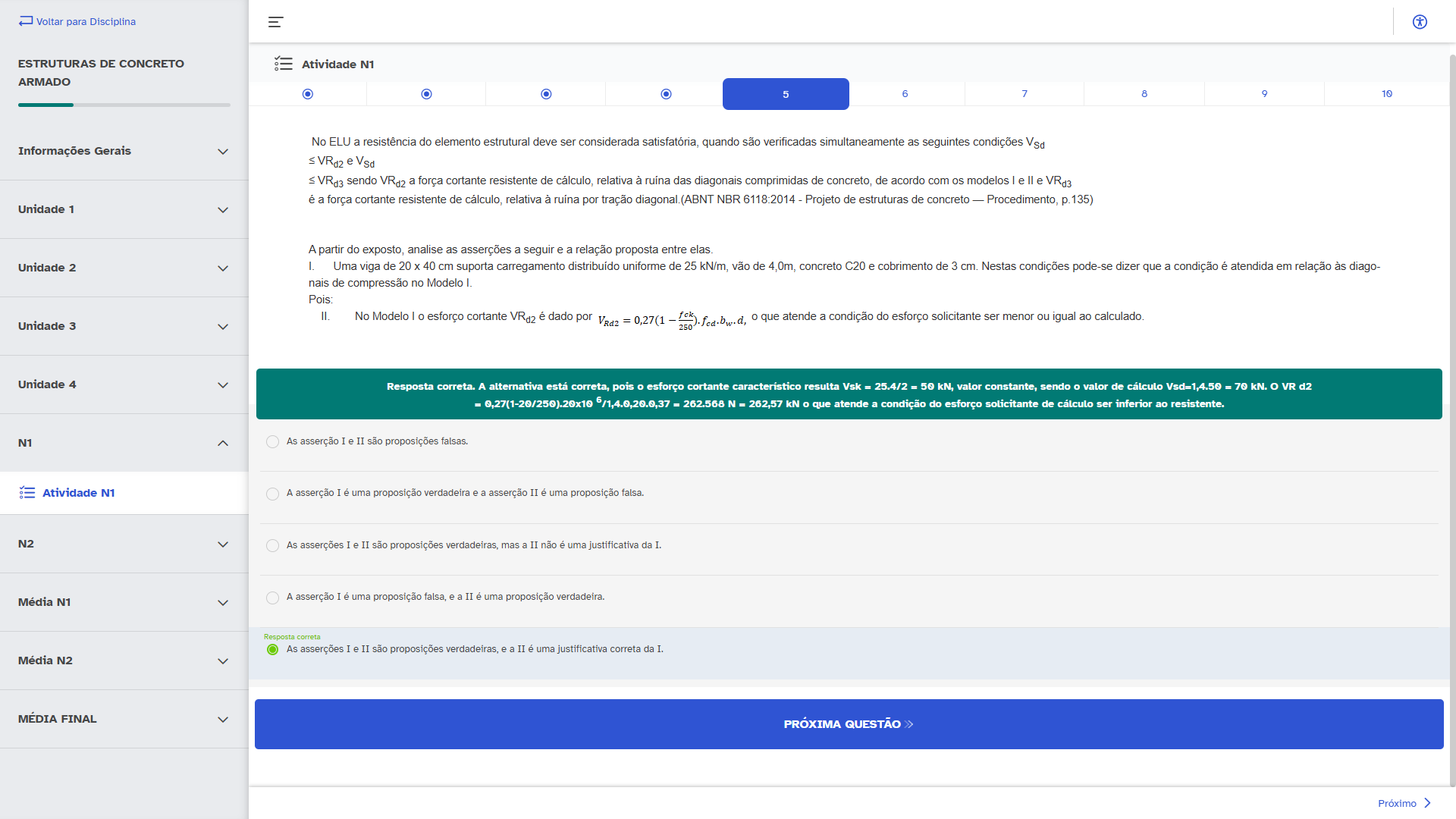Switch to question tab 10
Screen dimensions: 1456x819
pos(1386,94)
